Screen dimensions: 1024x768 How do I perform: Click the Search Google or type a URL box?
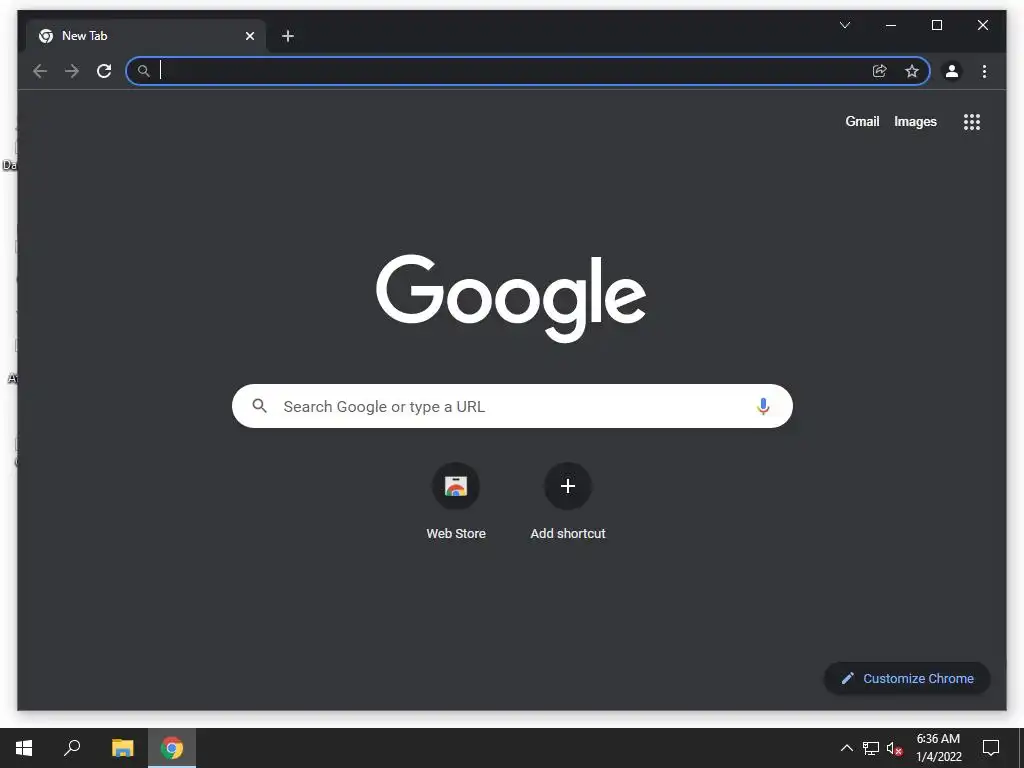512,406
